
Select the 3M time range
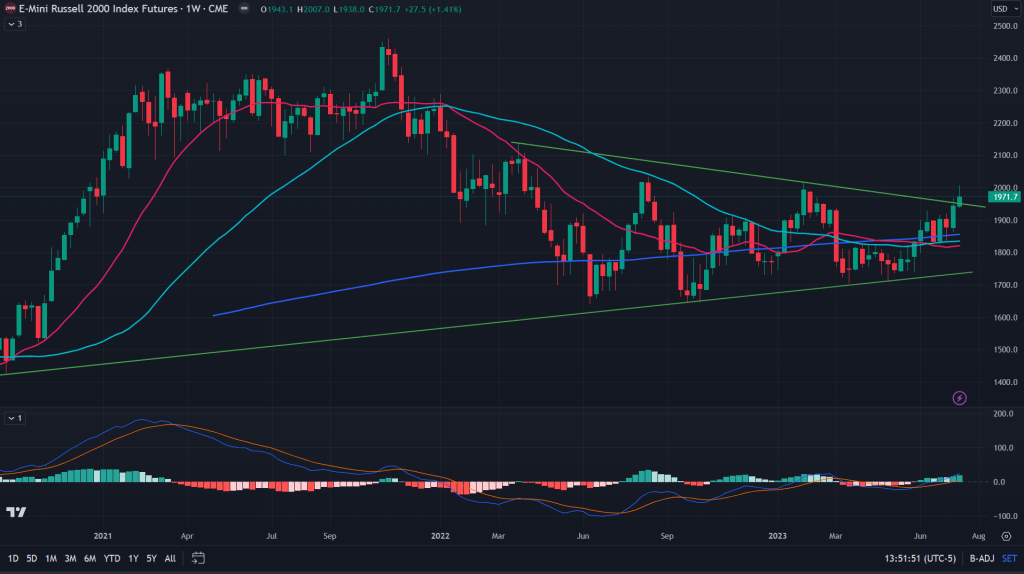point(68,557)
